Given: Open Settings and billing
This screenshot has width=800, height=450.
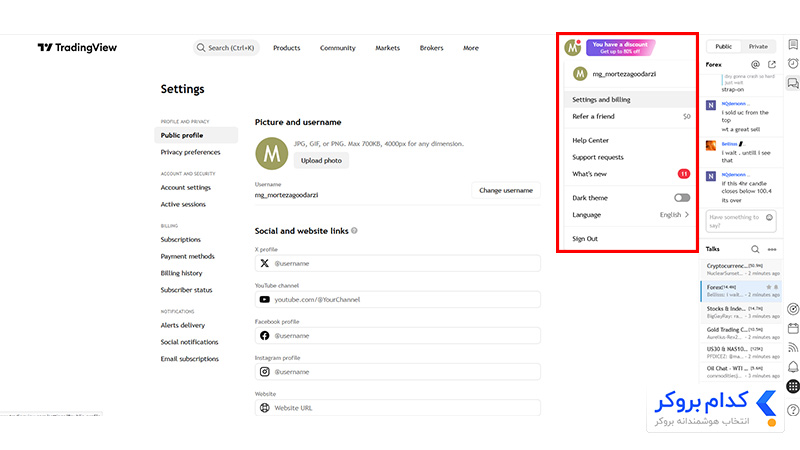Looking at the screenshot, I should click(x=630, y=99).
